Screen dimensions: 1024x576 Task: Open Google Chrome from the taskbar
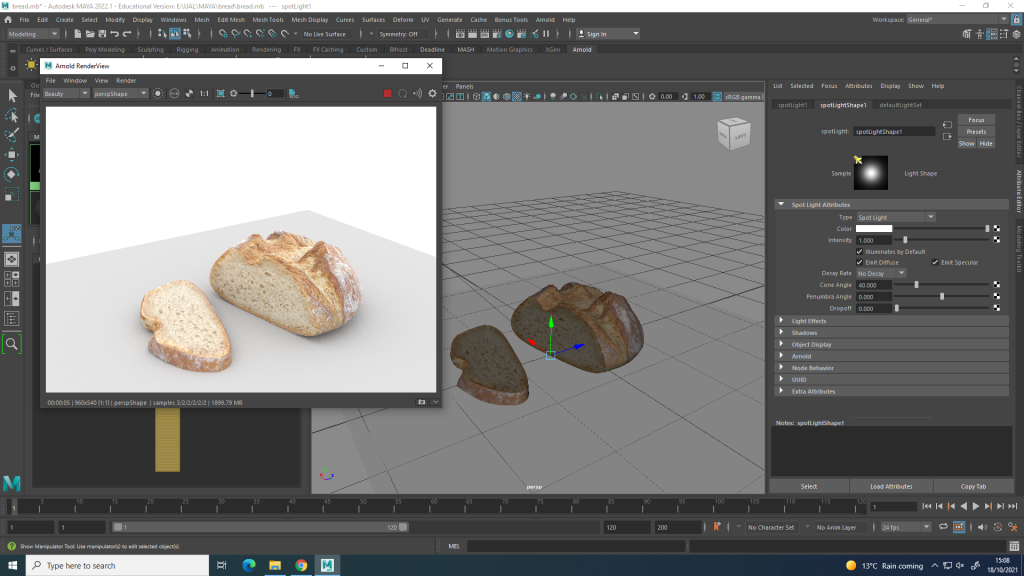301,565
